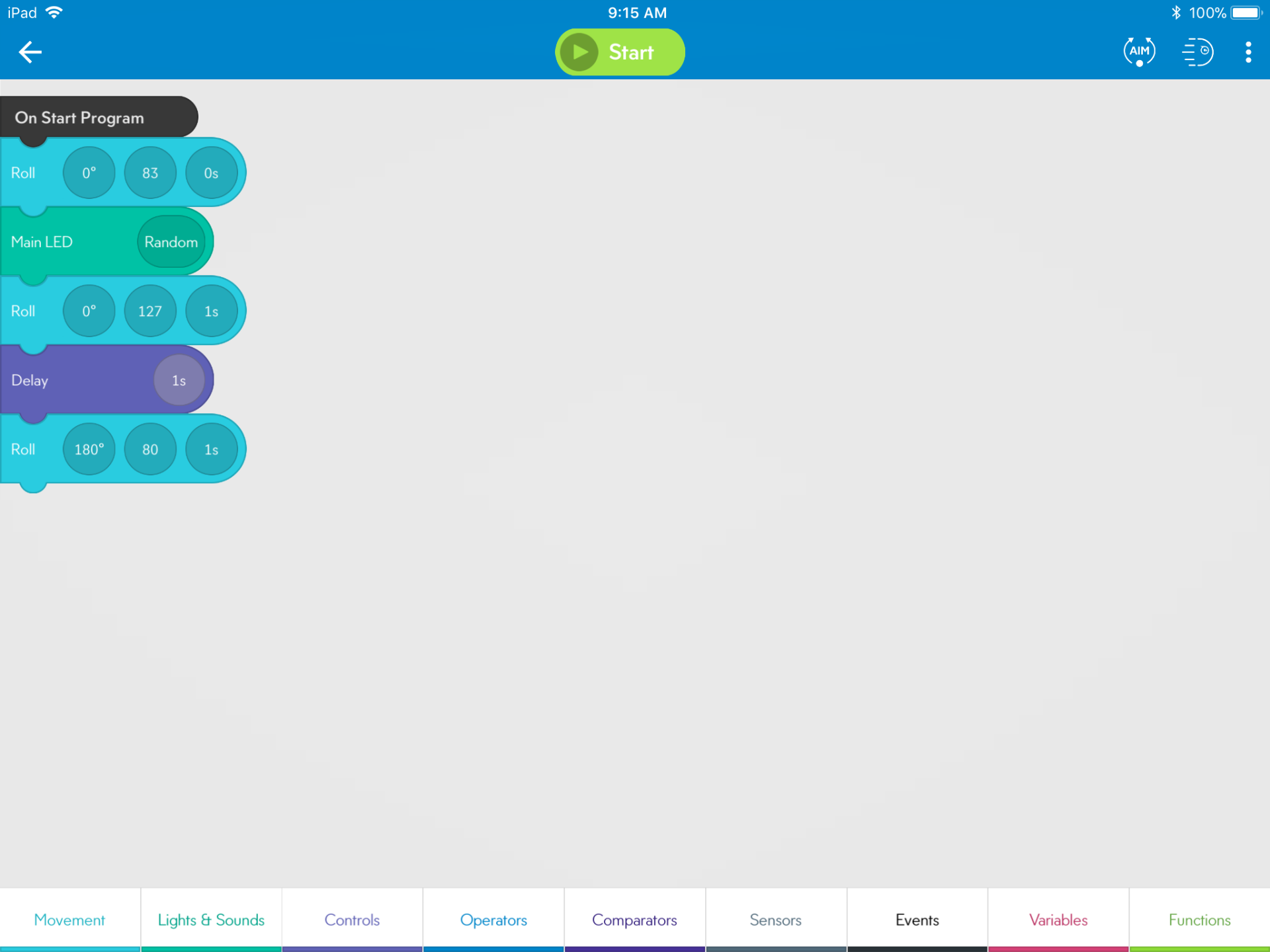
Task: Open the Sensors category
Action: click(x=776, y=920)
